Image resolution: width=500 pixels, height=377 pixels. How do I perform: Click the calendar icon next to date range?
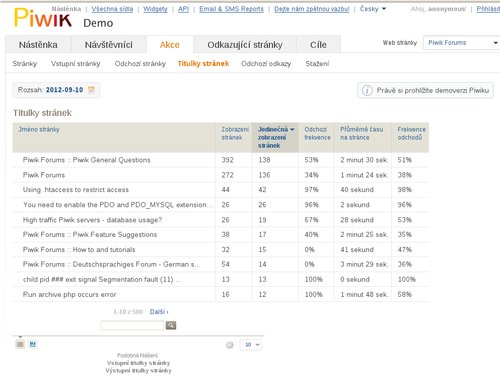91,90
